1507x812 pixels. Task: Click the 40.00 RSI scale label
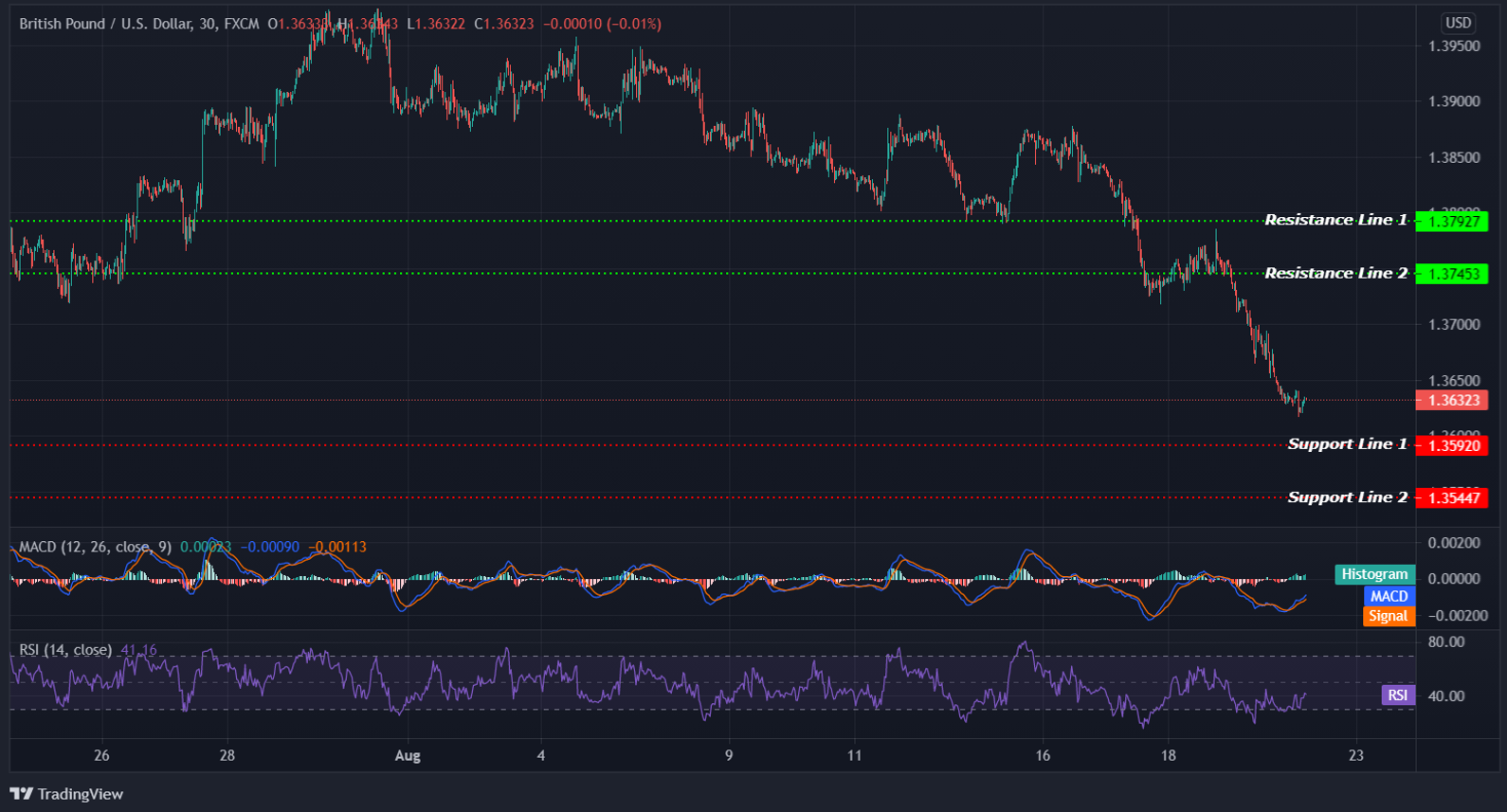tap(1446, 696)
